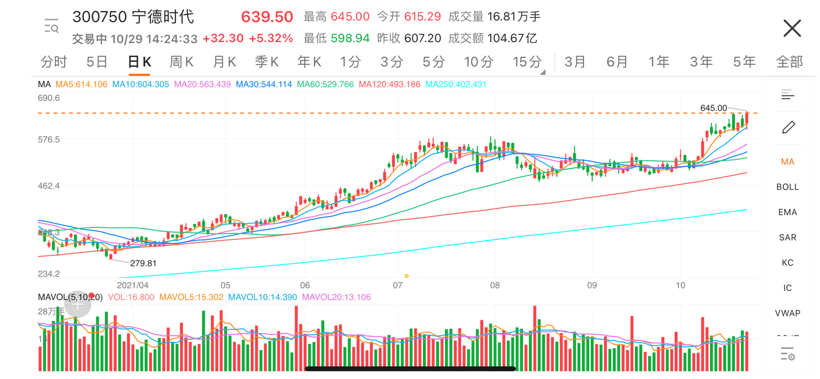
Task: Select the VWAP indicator
Action: coord(788,313)
